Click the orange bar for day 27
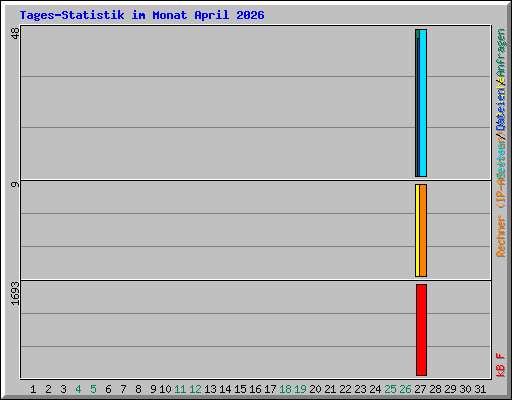 (x=423, y=230)
